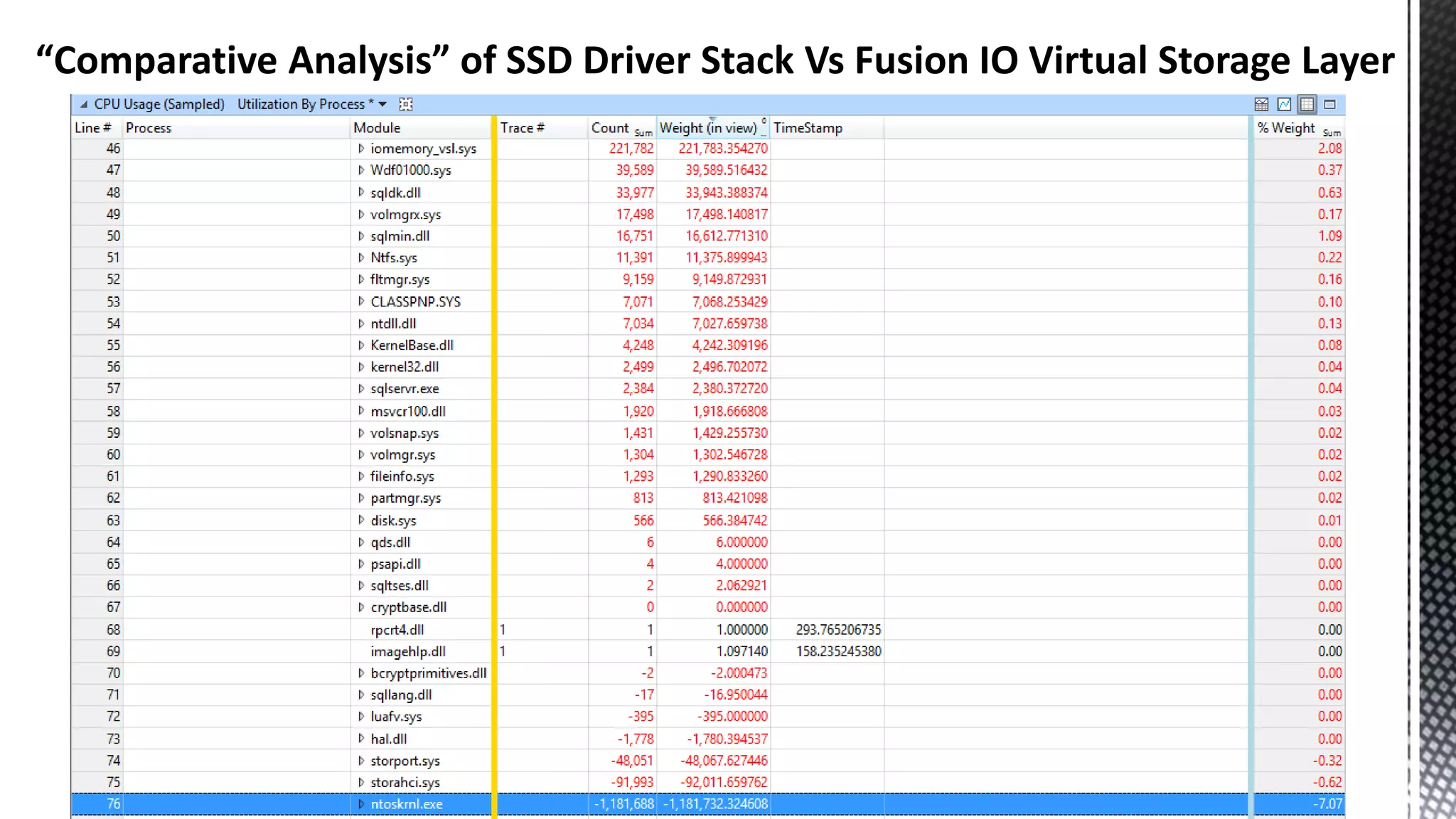Expand the fileinfo.sys module row
Screen dimensions: 1456x819
pyautogui.click(x=361, y=476)
